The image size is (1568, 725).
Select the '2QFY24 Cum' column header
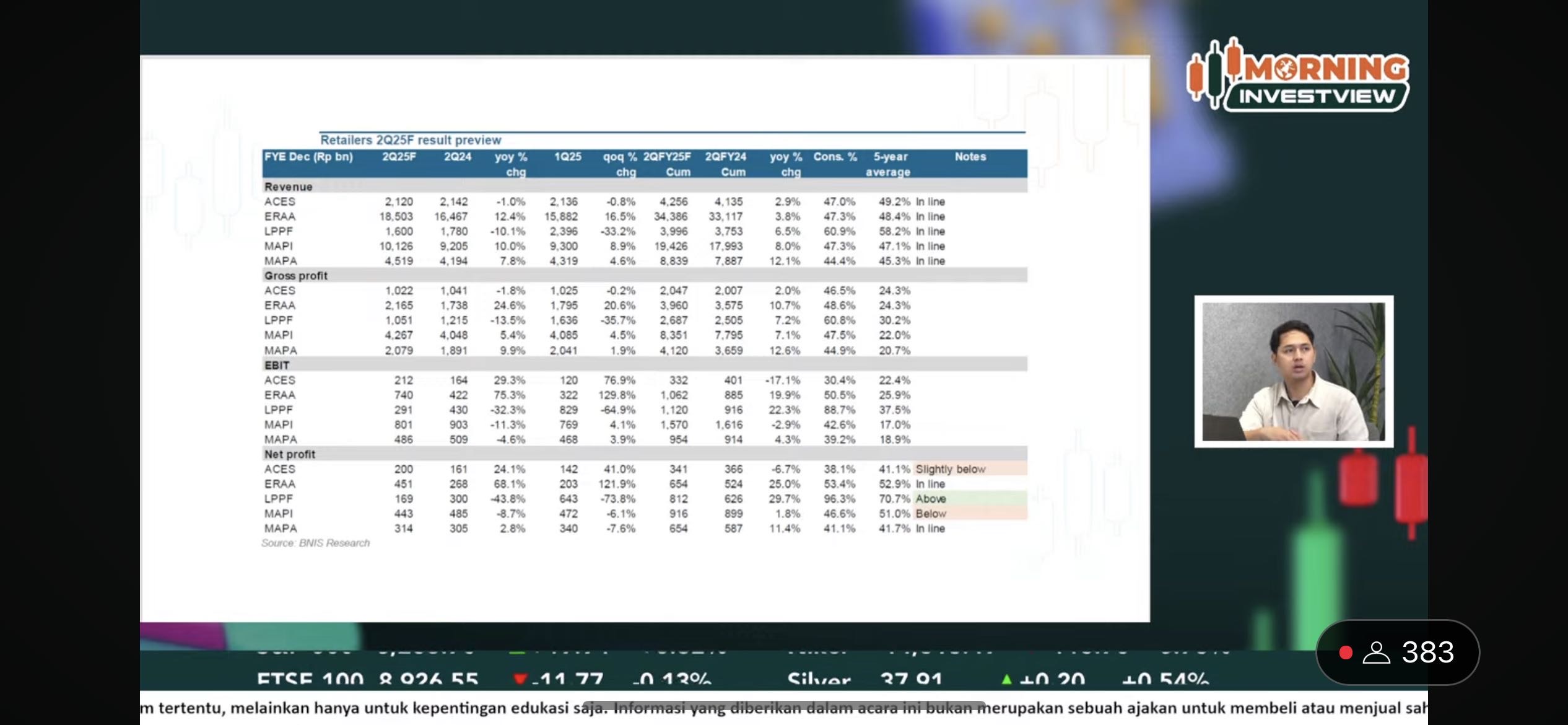(x=726, y=164)
